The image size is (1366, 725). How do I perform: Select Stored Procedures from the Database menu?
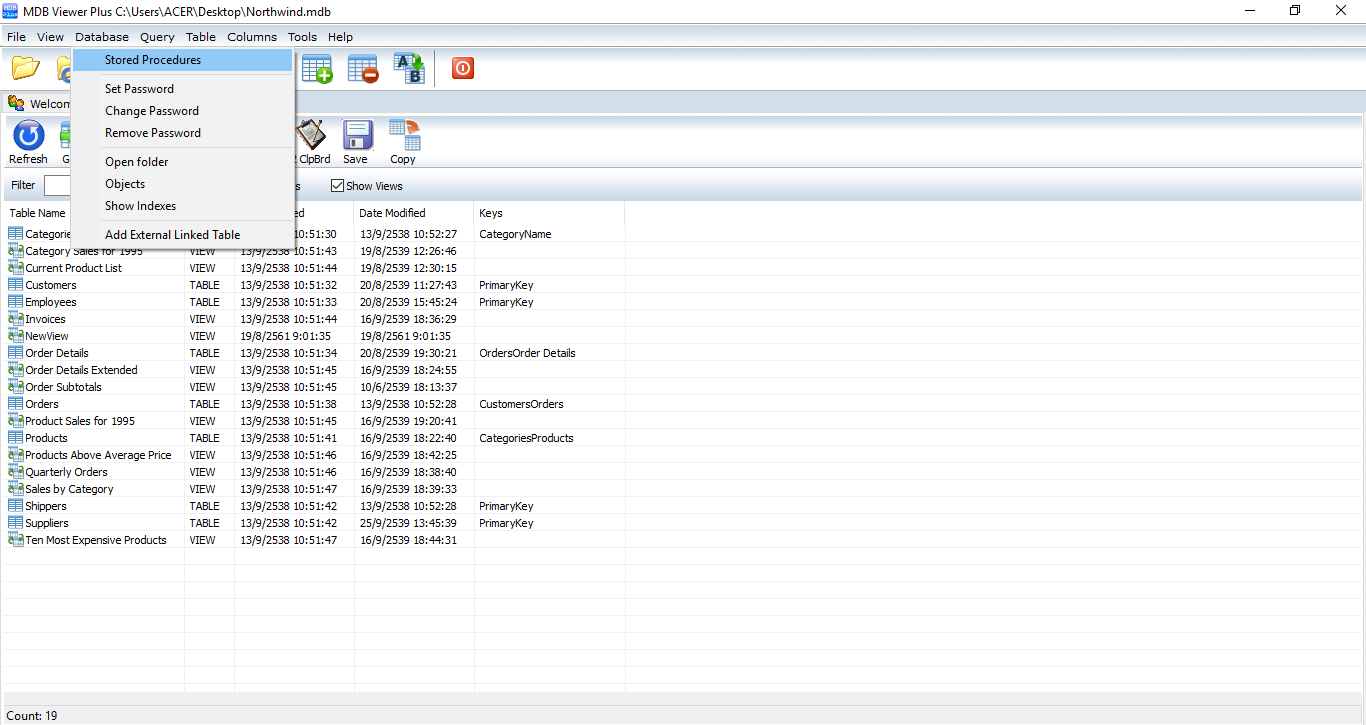153,60
